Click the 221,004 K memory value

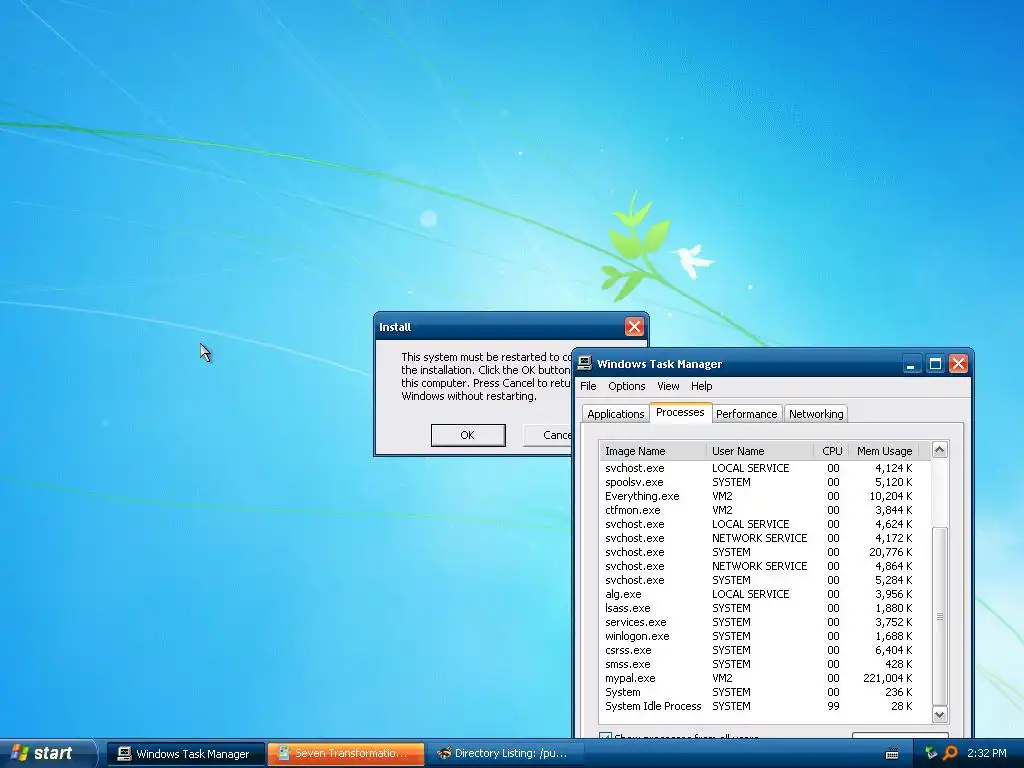(888, 679)
